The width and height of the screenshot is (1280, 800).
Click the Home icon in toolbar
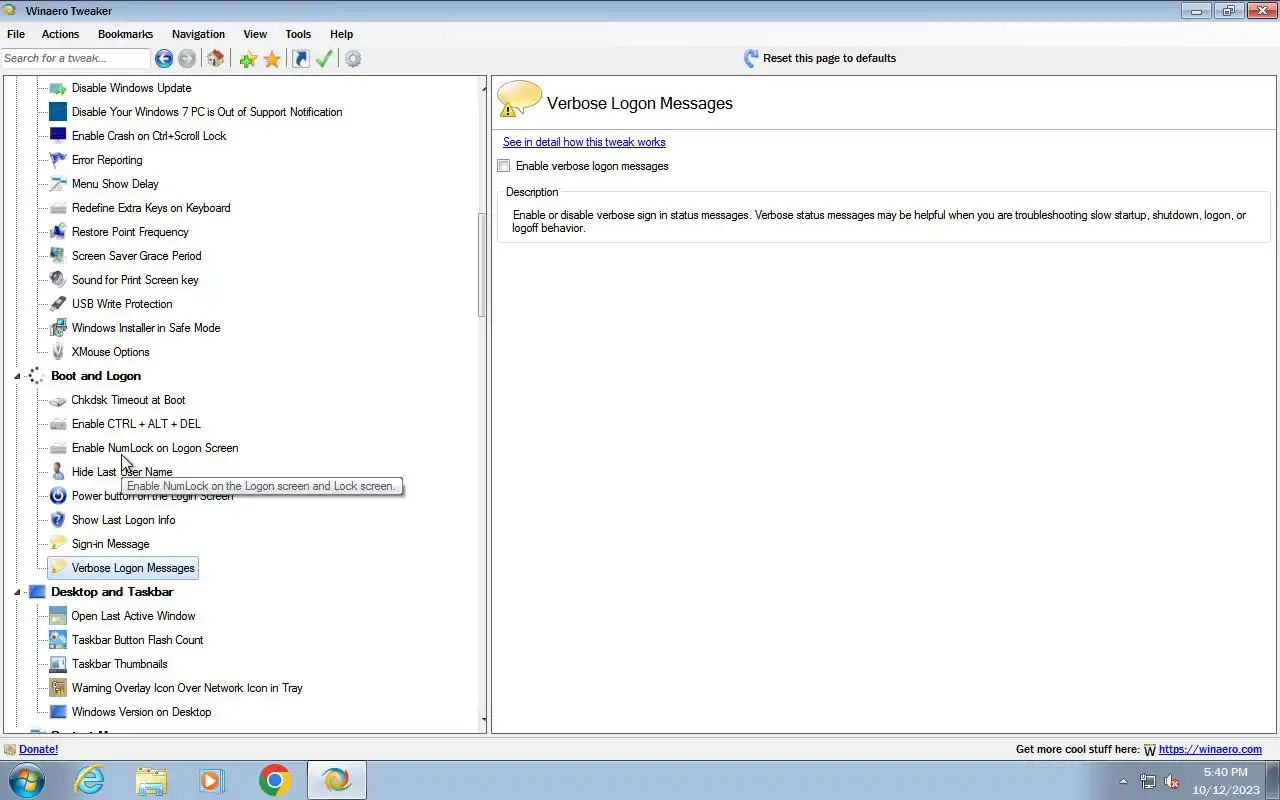215,59
